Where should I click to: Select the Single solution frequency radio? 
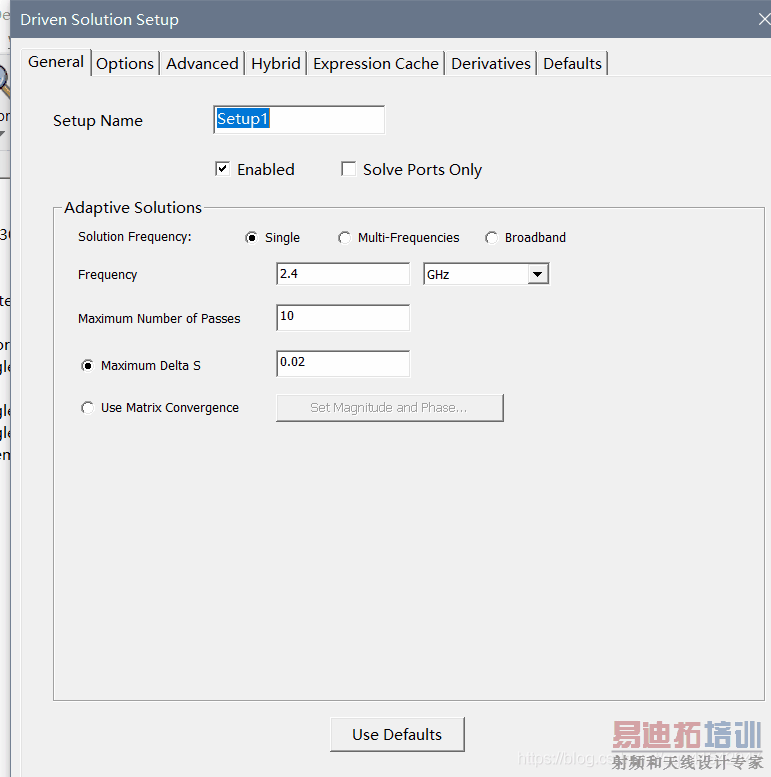point(251,238)
